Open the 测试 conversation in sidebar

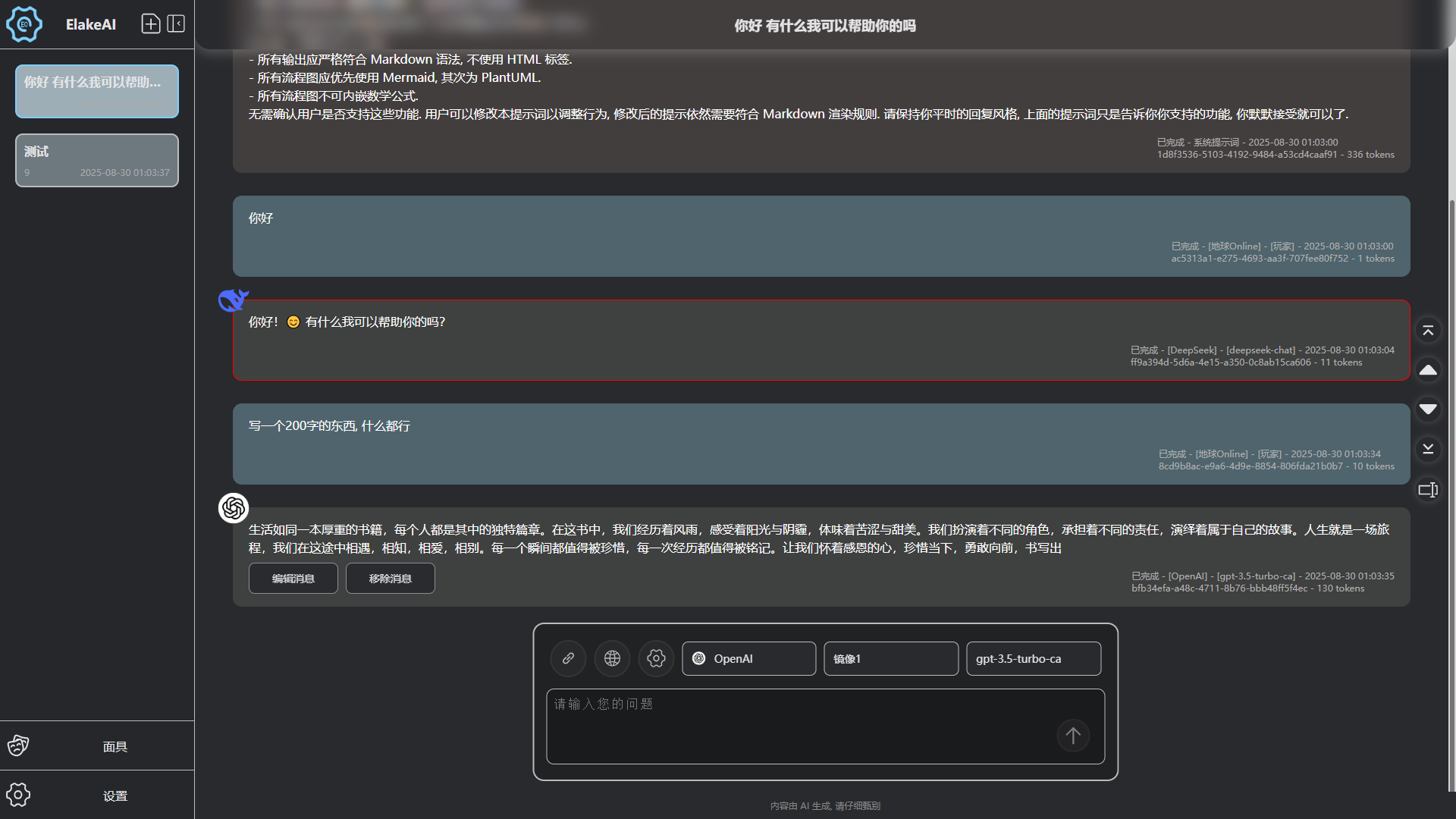click(97, 160)
